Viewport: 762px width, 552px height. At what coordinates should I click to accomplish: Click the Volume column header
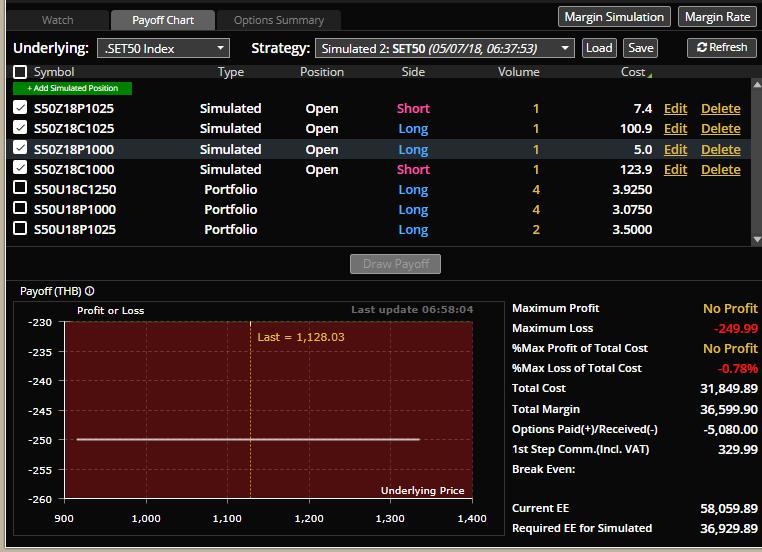point(519,72)
